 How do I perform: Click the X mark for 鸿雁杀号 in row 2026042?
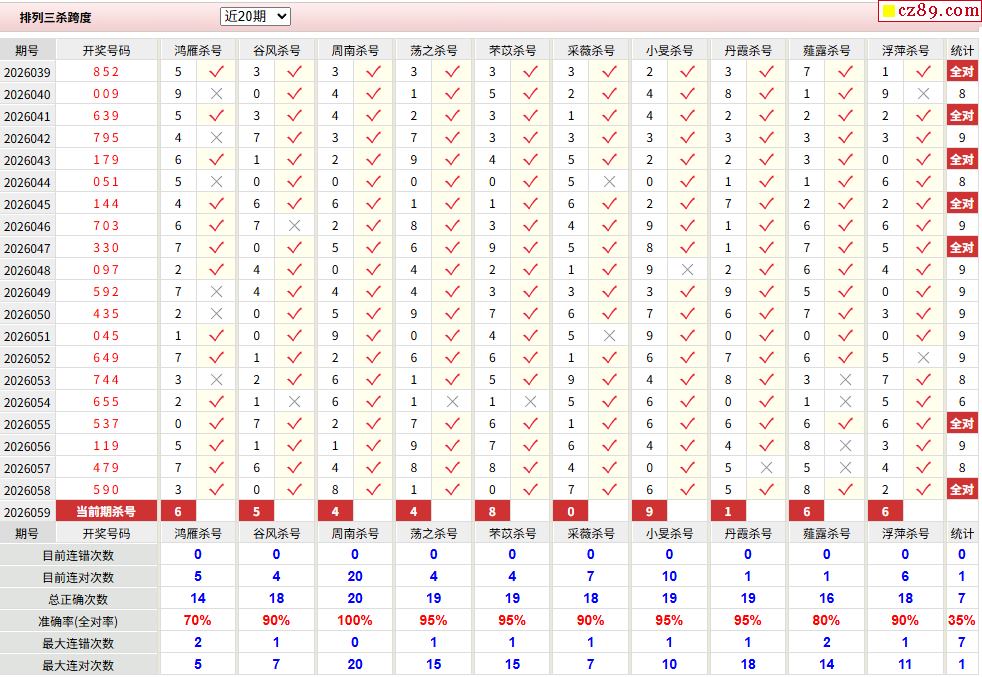coord(217,138)
